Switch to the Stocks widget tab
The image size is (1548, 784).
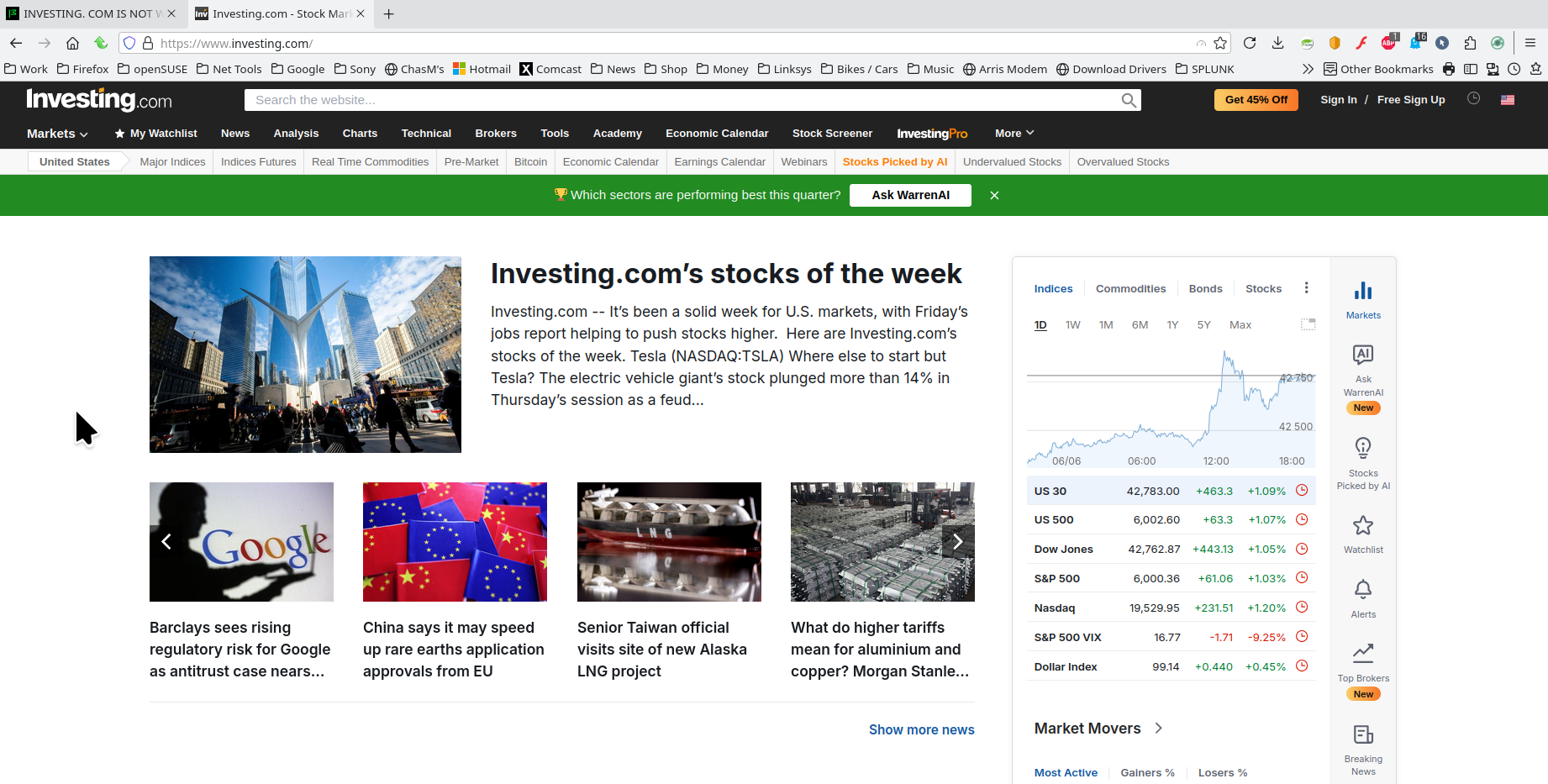pyautogui.click(x=1263, y=288)
